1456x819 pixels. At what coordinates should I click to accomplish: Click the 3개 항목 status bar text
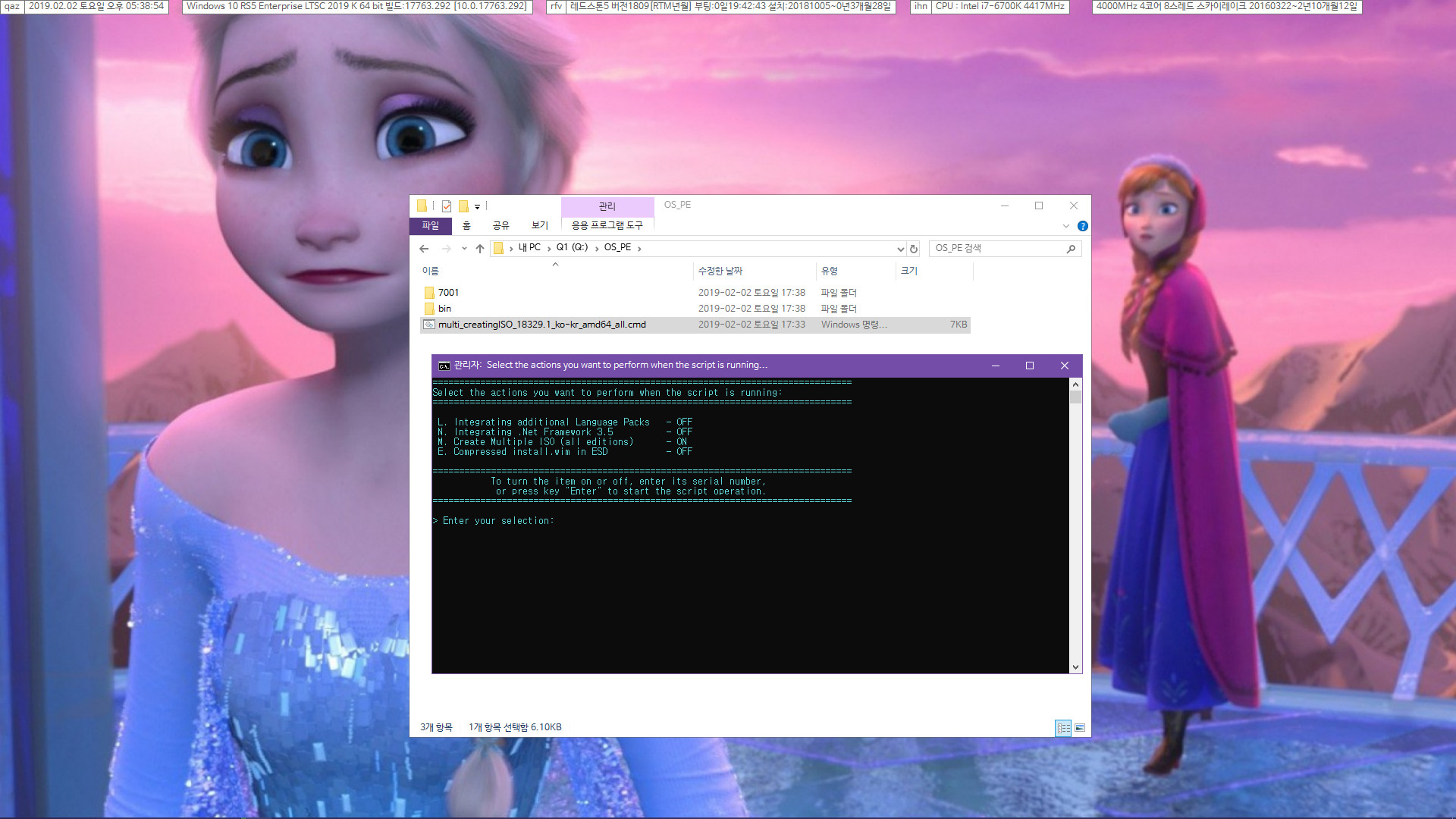pyautogui.click(x=436, y=727)
